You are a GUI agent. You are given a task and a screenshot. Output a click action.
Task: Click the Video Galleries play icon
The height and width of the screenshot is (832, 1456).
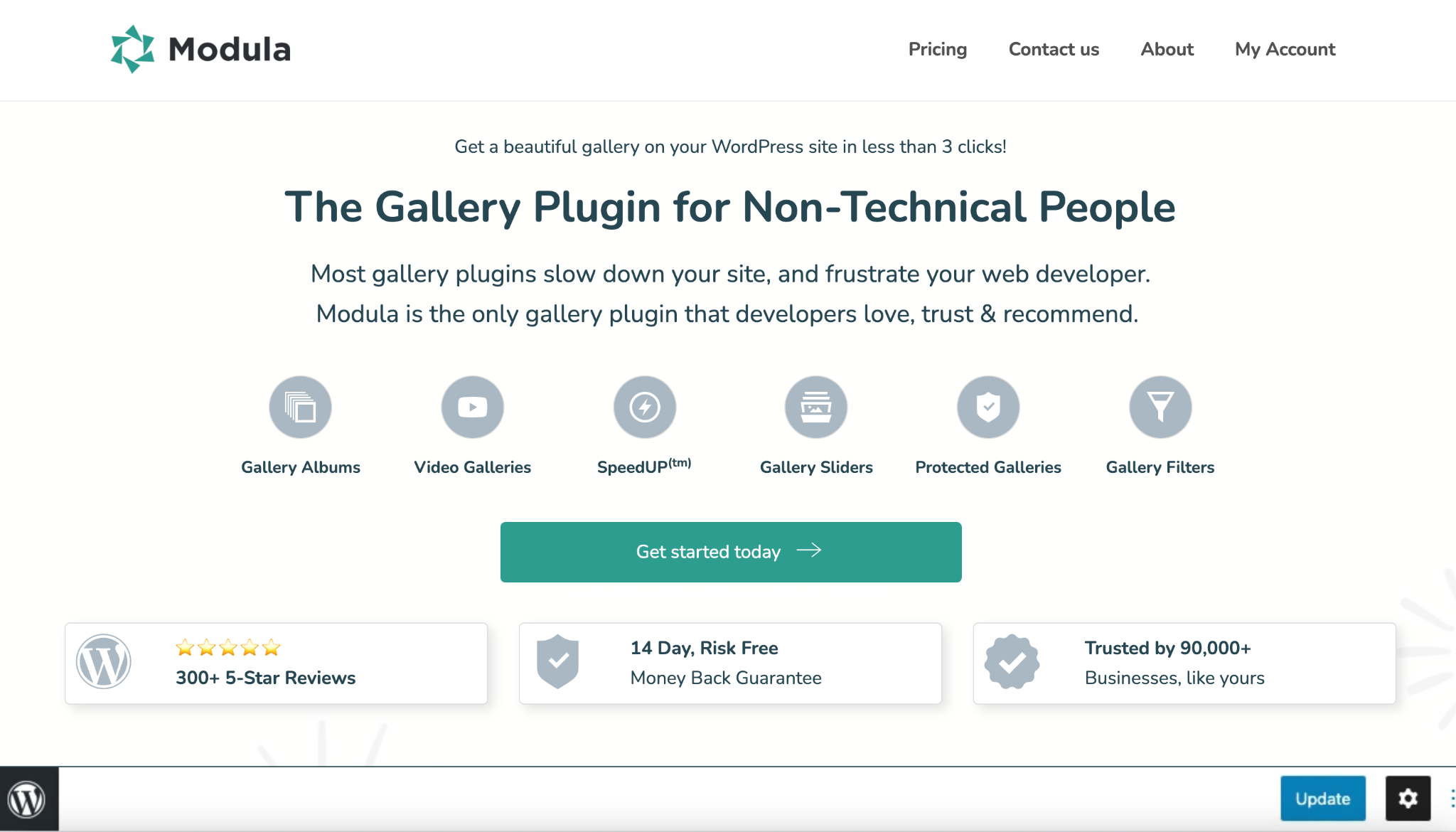pyautogui.click(x=473, y=407)
